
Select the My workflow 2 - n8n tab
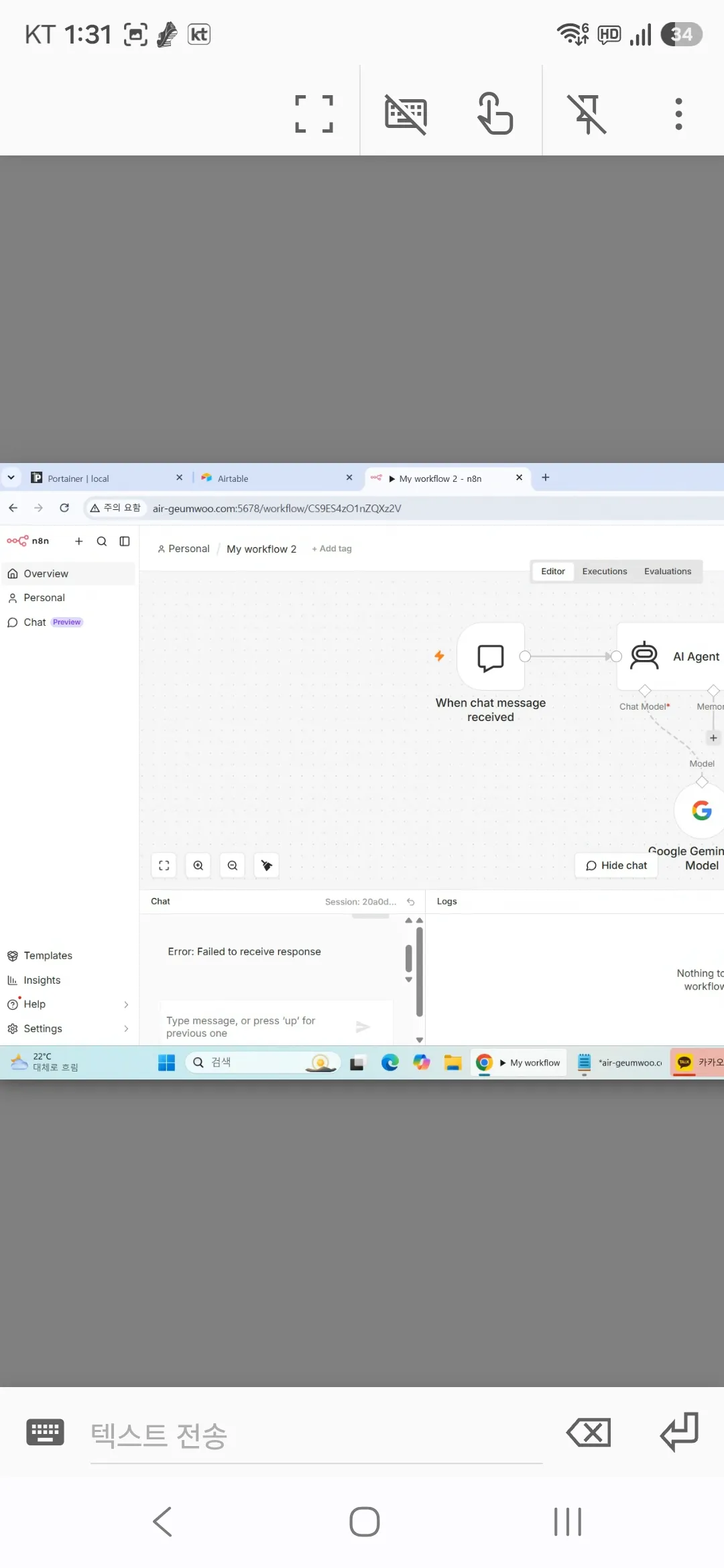(439, 478)
